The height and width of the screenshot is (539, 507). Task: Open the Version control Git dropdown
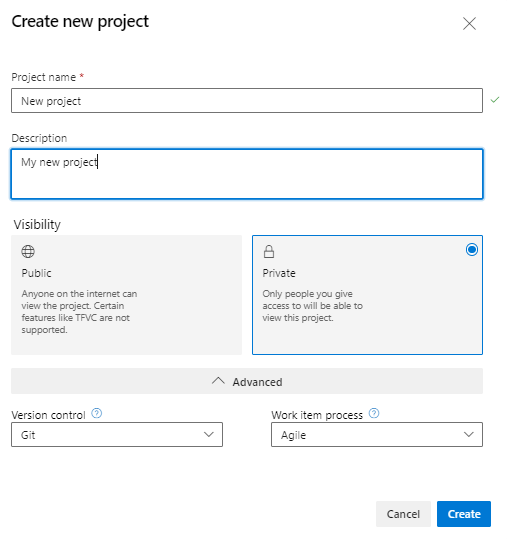pyautogui.click(x=117, y=434)
